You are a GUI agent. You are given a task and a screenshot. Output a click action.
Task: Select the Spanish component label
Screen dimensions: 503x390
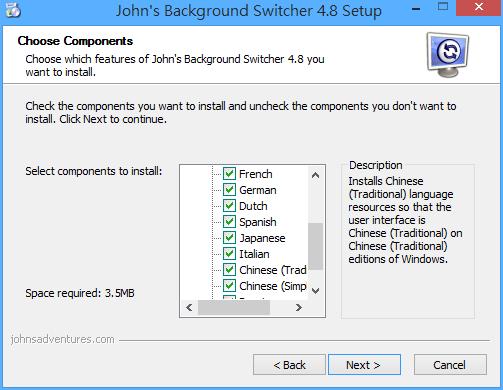click(x=258, y=222)
